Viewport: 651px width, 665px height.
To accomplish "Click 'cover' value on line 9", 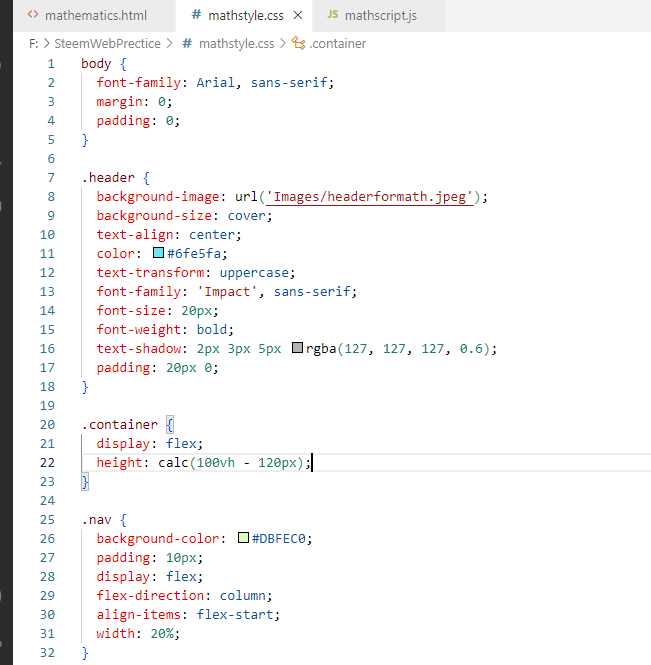I will tap(247, 215).
